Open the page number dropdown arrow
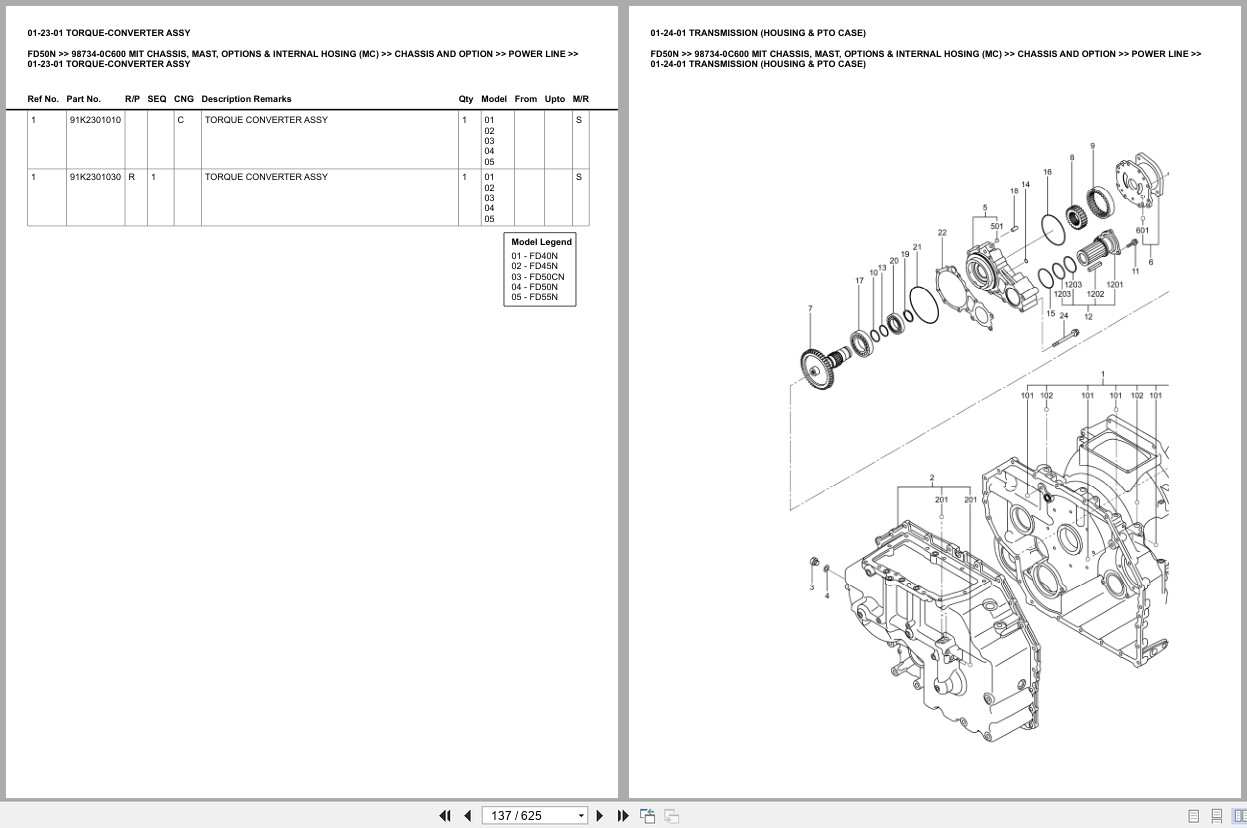 pos(581,816)
